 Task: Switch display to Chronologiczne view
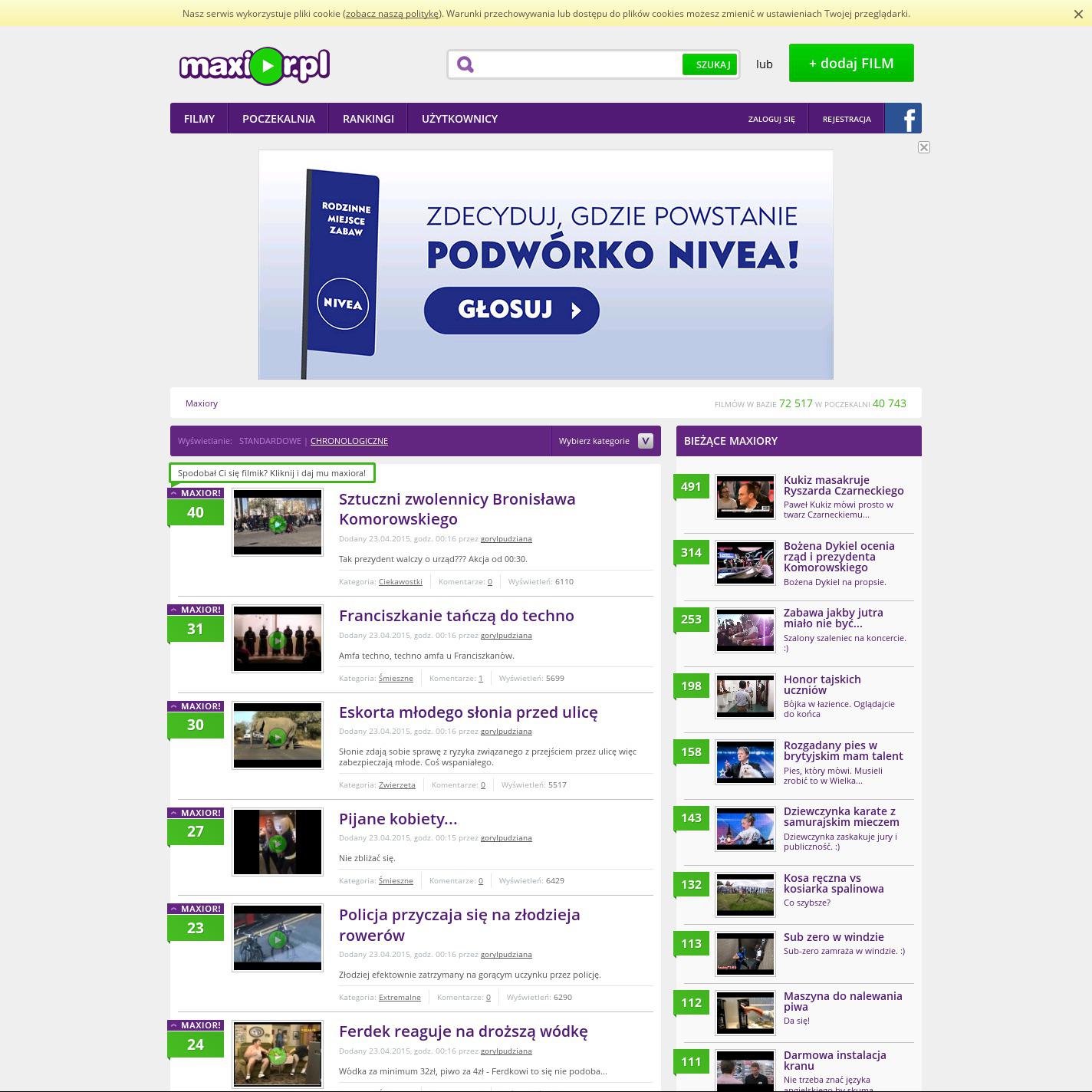pos(349,441)
